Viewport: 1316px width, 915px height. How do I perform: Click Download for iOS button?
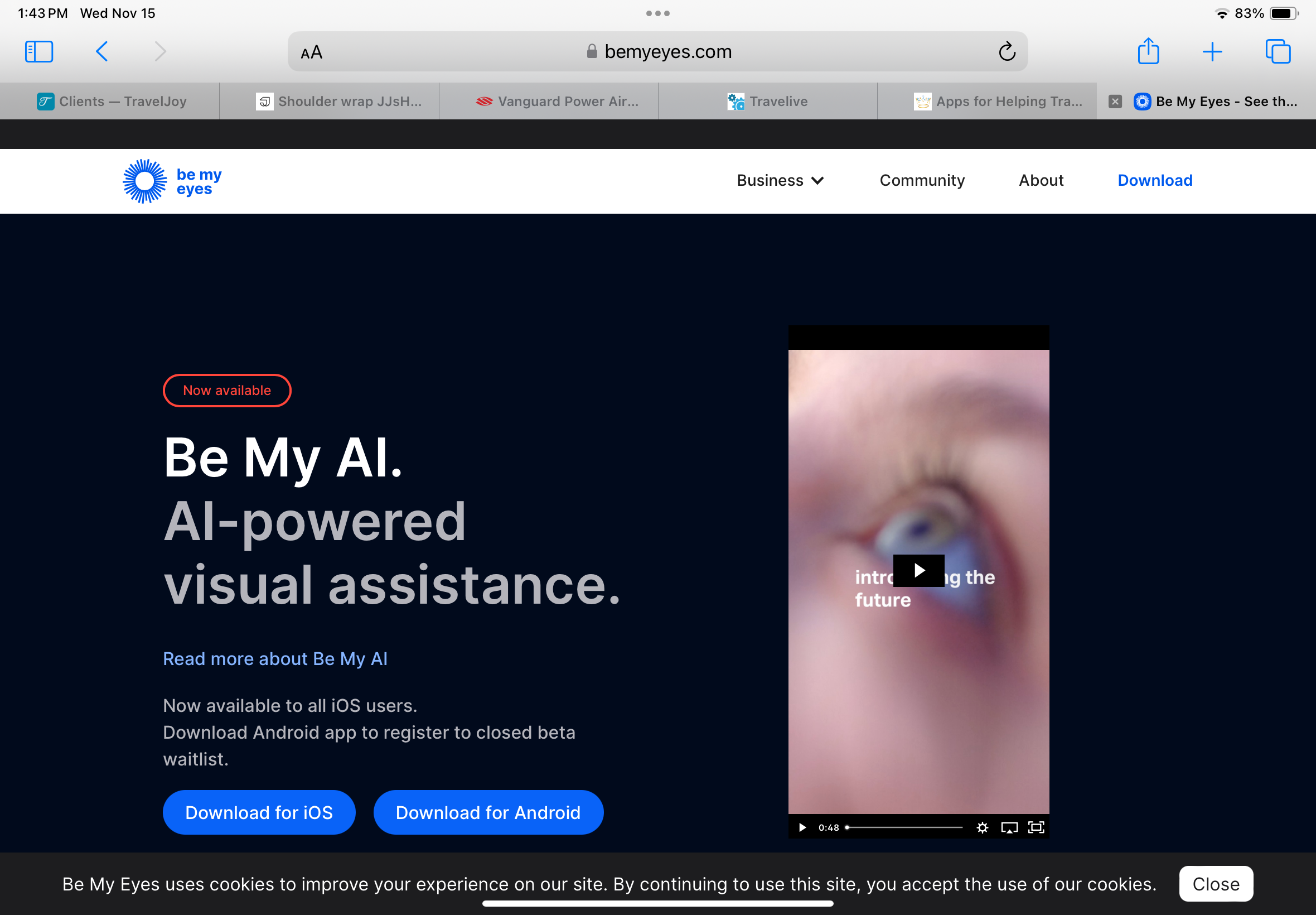coord(259,812)
